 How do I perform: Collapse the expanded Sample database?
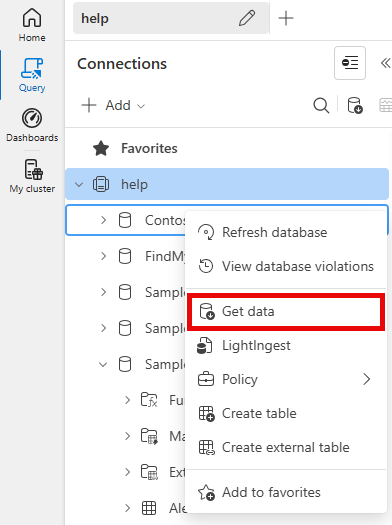(103, 364)
